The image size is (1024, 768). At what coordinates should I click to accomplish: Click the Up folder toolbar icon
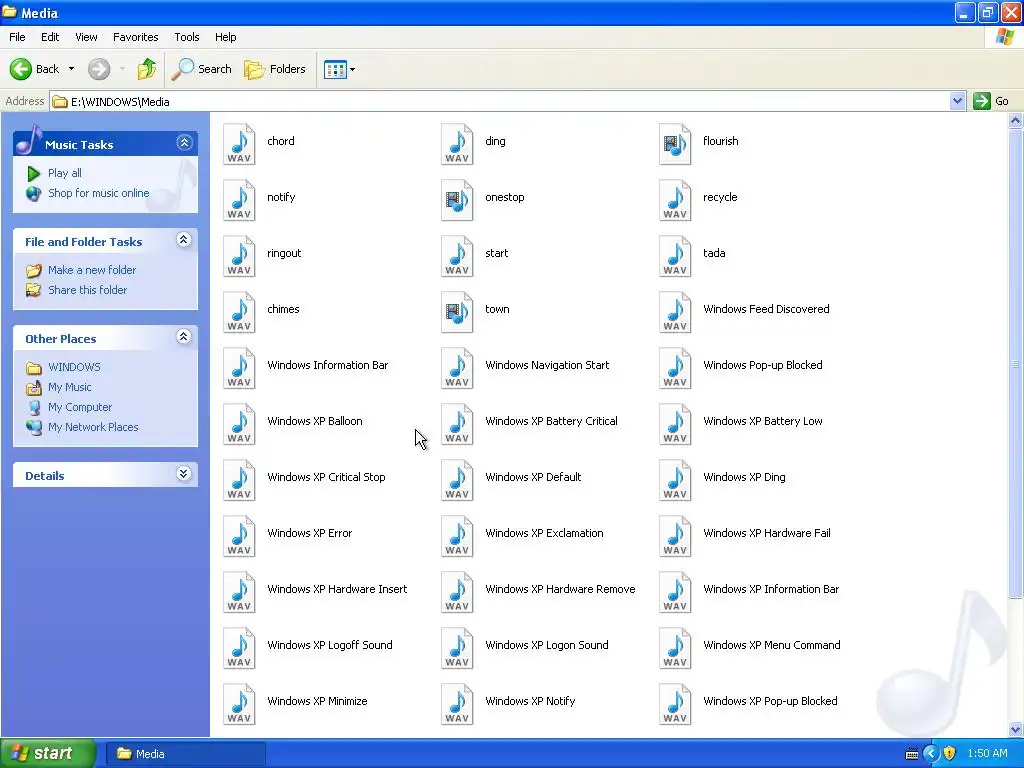(x=146, y=69)
